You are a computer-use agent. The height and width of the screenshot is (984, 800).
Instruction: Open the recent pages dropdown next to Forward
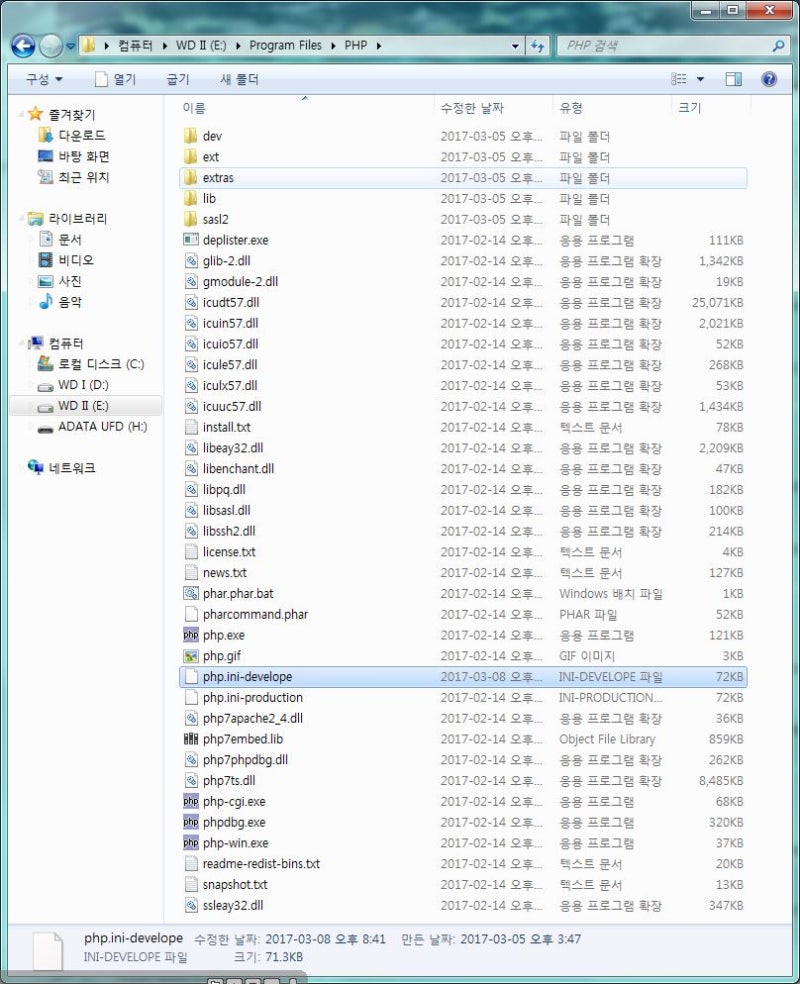(x=70, y=46)
